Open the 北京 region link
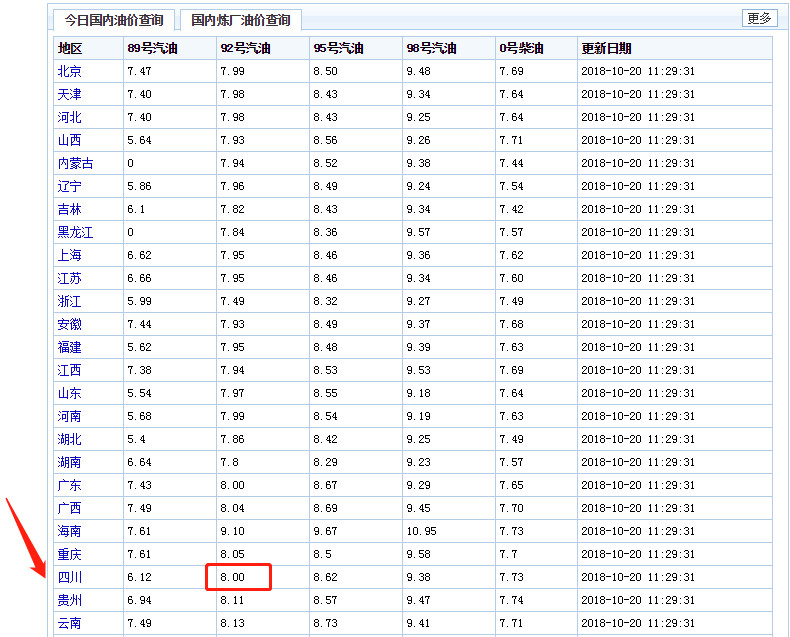The height and width of the screenshot is (637, 790). click(x=70, y=71)
